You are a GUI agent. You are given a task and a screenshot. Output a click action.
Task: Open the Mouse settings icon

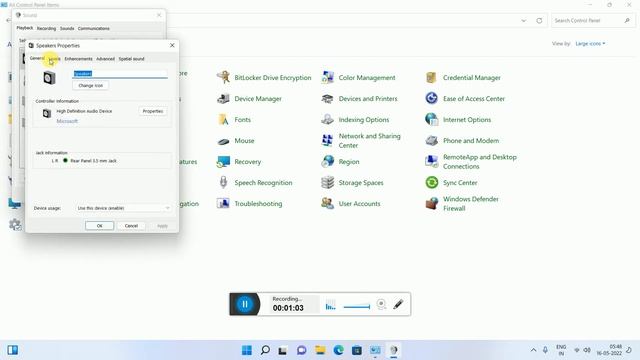(x=223, y=141)
